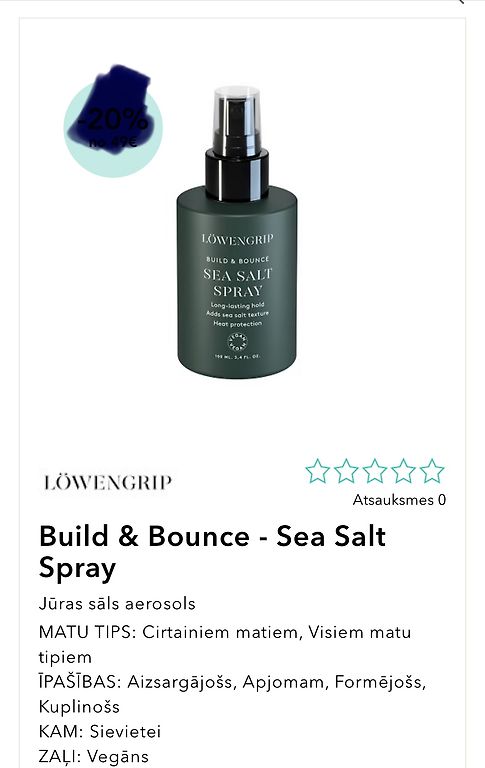Screen dimensions: 485x768
Task: Click the KAM: Sievietei line
Action: pos(100,731)
